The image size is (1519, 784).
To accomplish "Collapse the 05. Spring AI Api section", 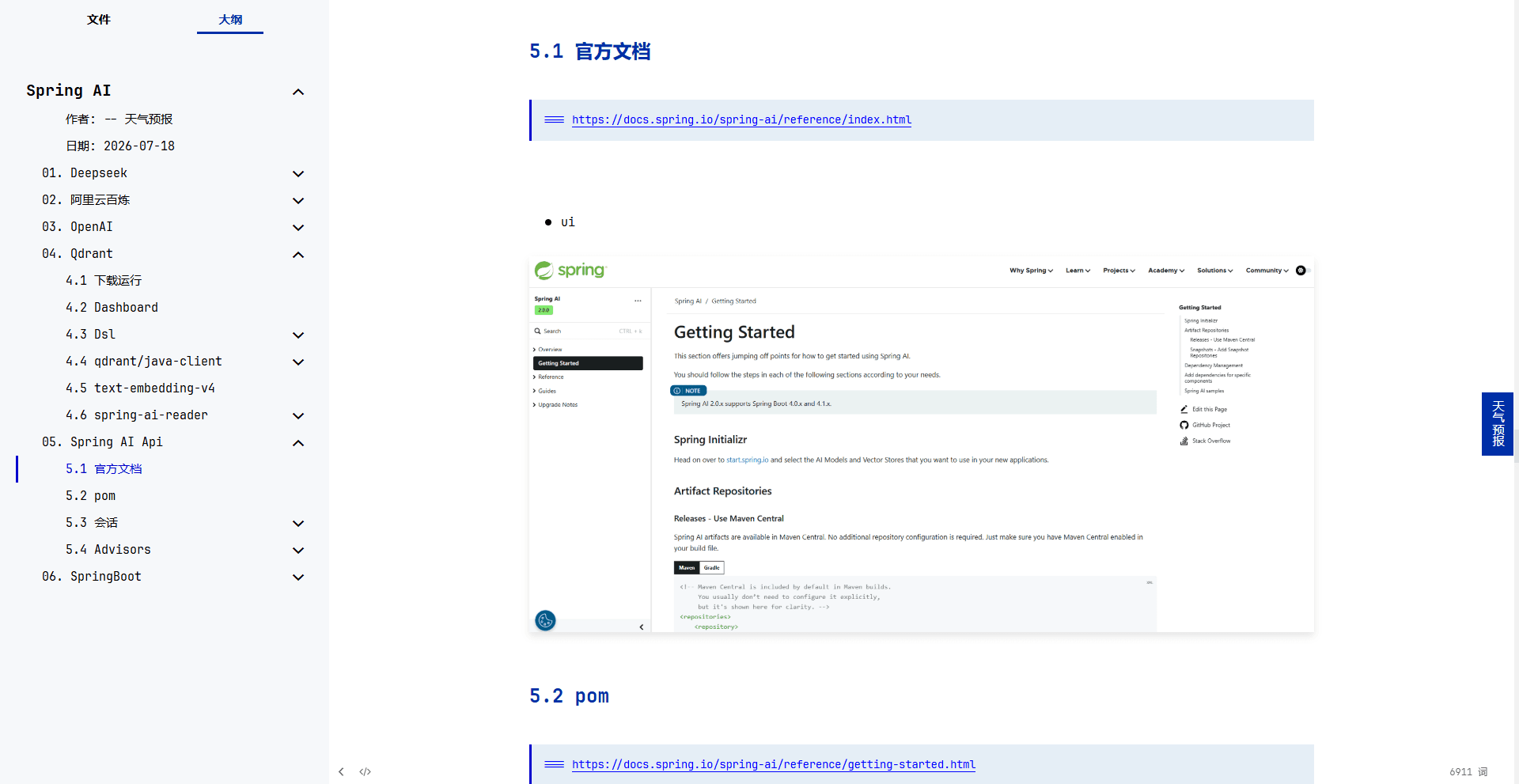I will 298,442.
